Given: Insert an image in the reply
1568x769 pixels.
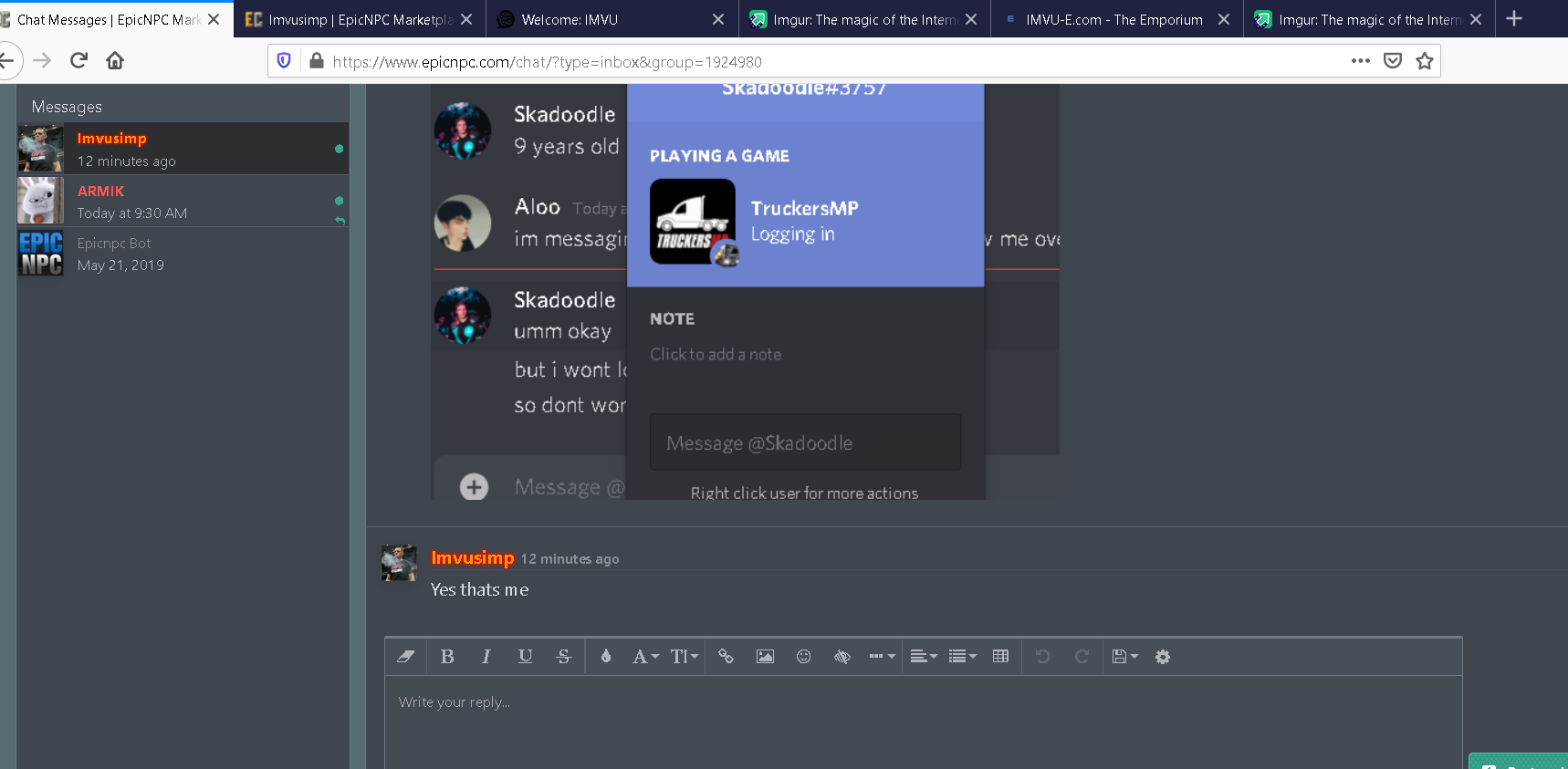Looking at the screenshot, I should click(765, 657).
